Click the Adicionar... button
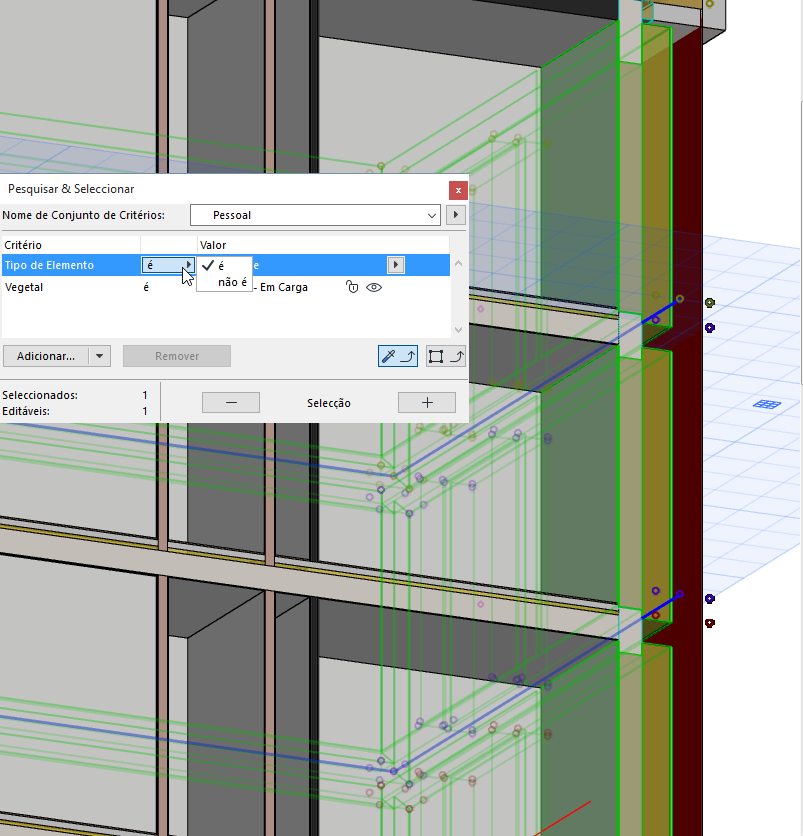The image size is (803, 836). (x=48, y=356)
